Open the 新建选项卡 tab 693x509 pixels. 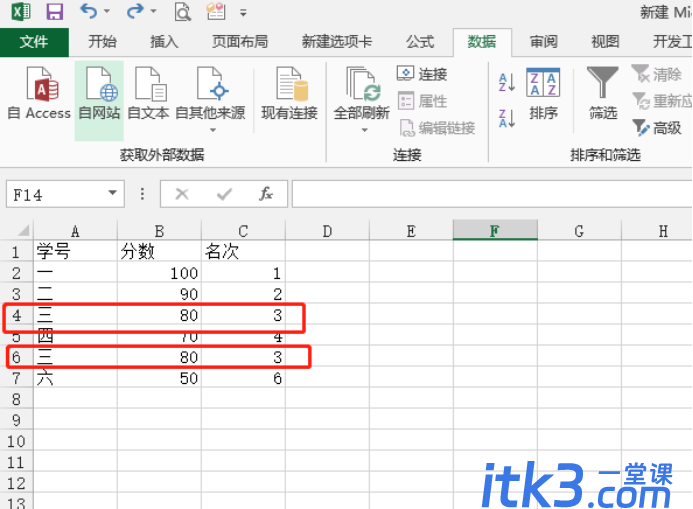[x=337, y=42]
